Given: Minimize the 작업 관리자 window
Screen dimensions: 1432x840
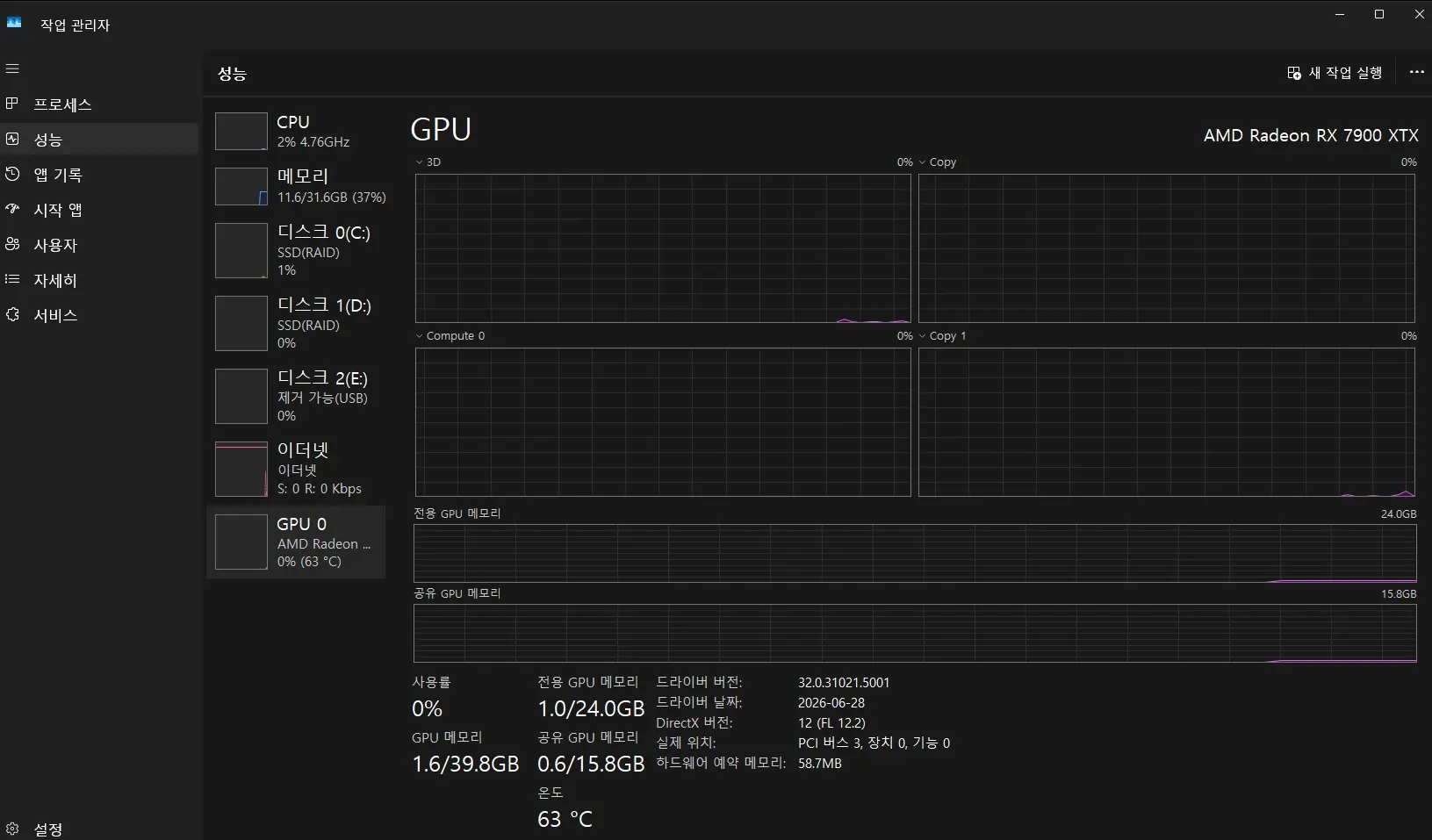Looking at the screenshot, I should (1340, 14).
